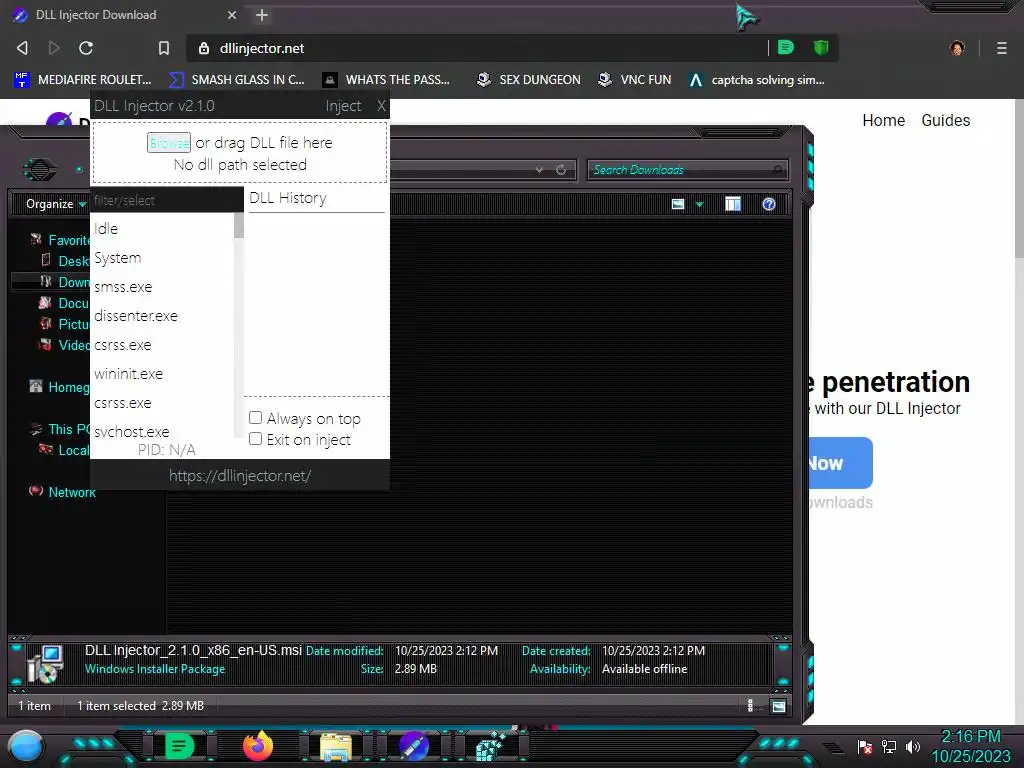Click the Search Downloads field
The image size is (1024, 768).
[687, 170]
